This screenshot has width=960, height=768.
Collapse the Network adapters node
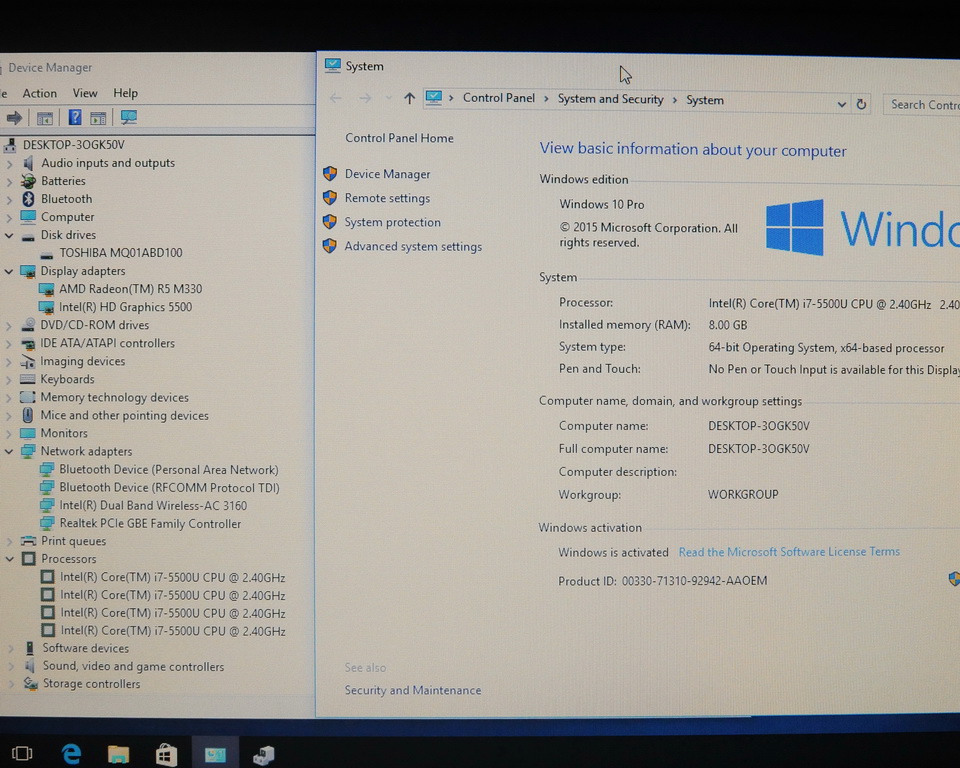coord(9,451)
